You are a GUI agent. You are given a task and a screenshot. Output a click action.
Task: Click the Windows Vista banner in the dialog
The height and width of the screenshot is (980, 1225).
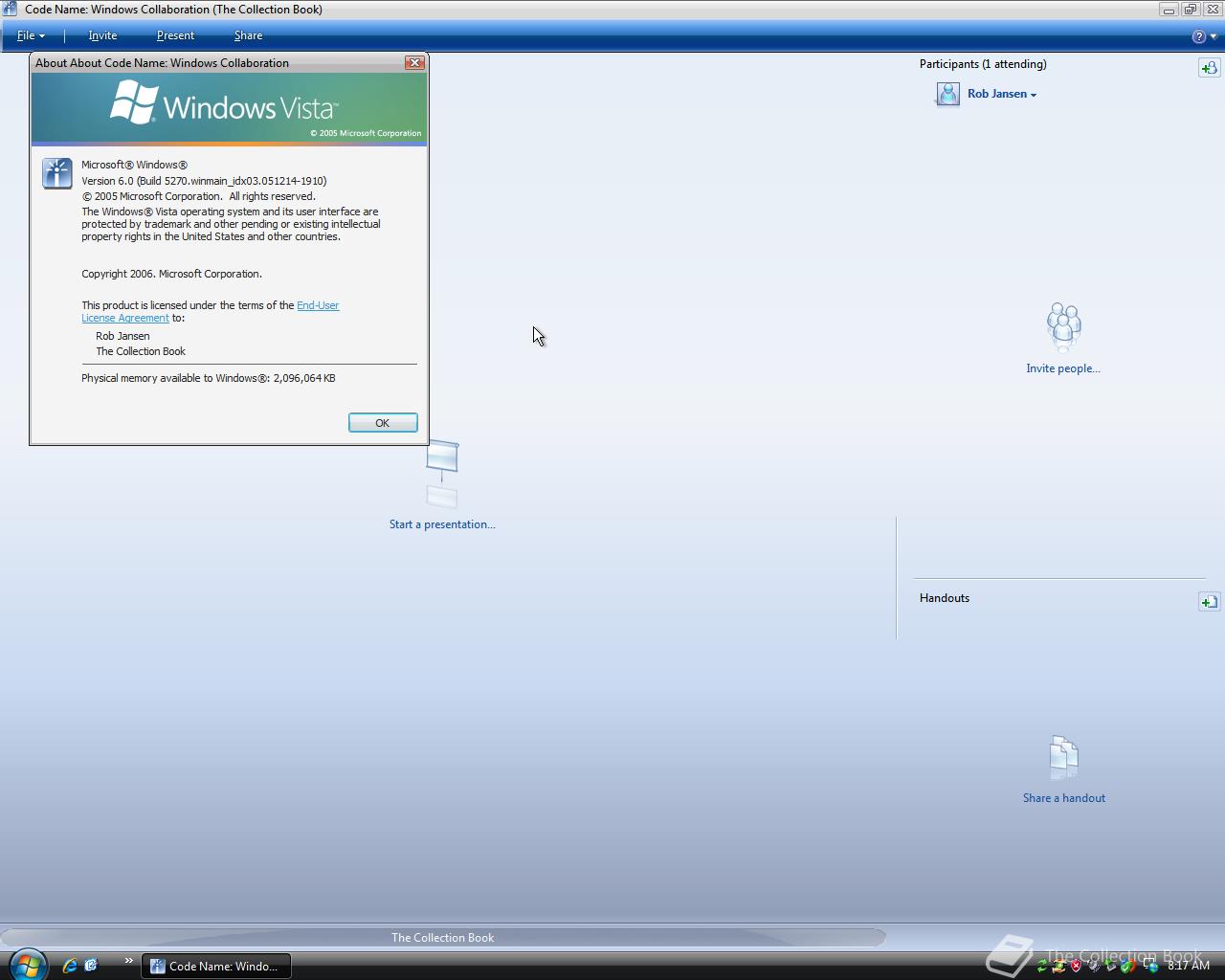pos(230,108)
